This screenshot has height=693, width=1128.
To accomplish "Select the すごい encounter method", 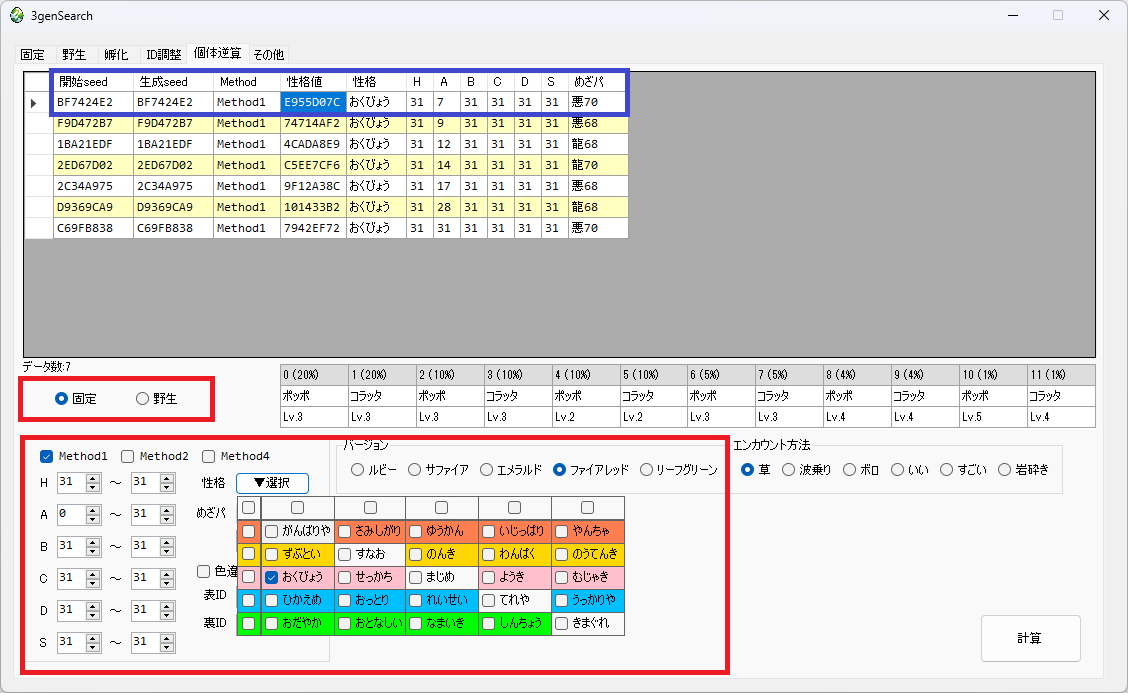I will click(947, 470).
